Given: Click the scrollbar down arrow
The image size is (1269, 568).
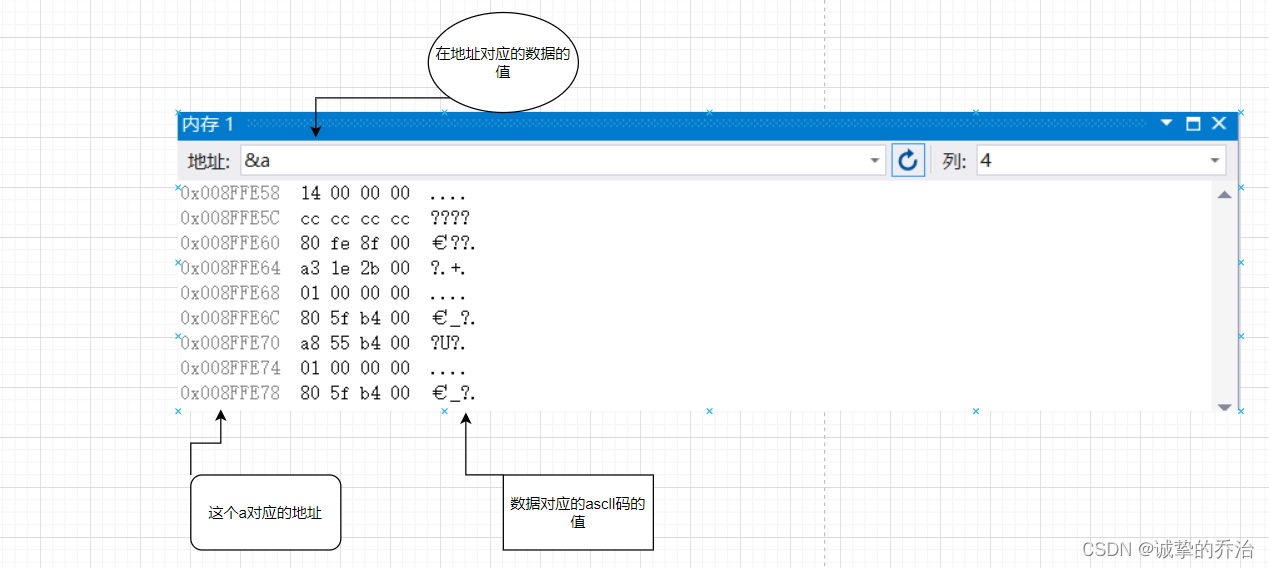Looking at the screenshot, I should tap(1224, 406).
